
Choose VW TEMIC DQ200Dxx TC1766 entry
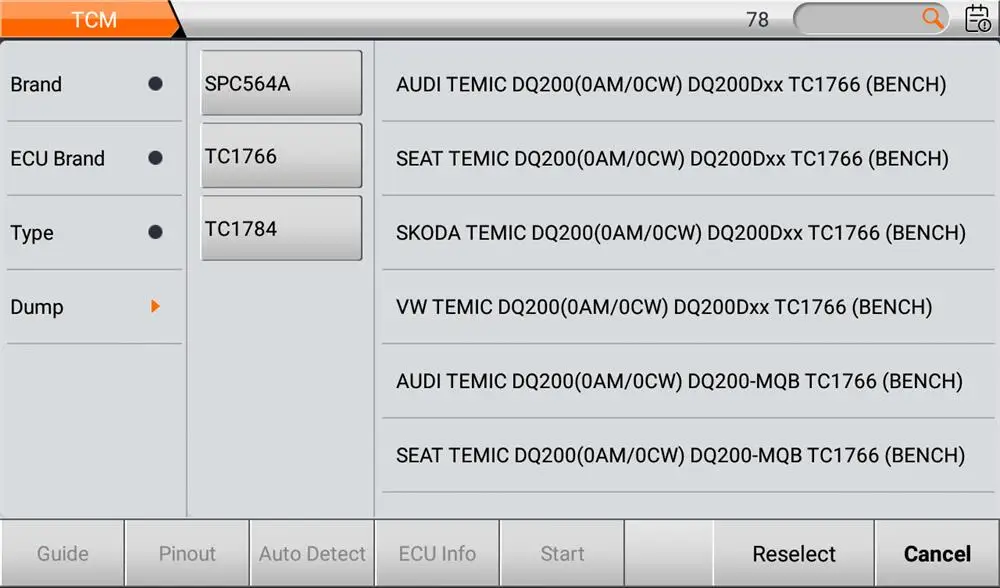pyautogui.click(x=688, y=307)
